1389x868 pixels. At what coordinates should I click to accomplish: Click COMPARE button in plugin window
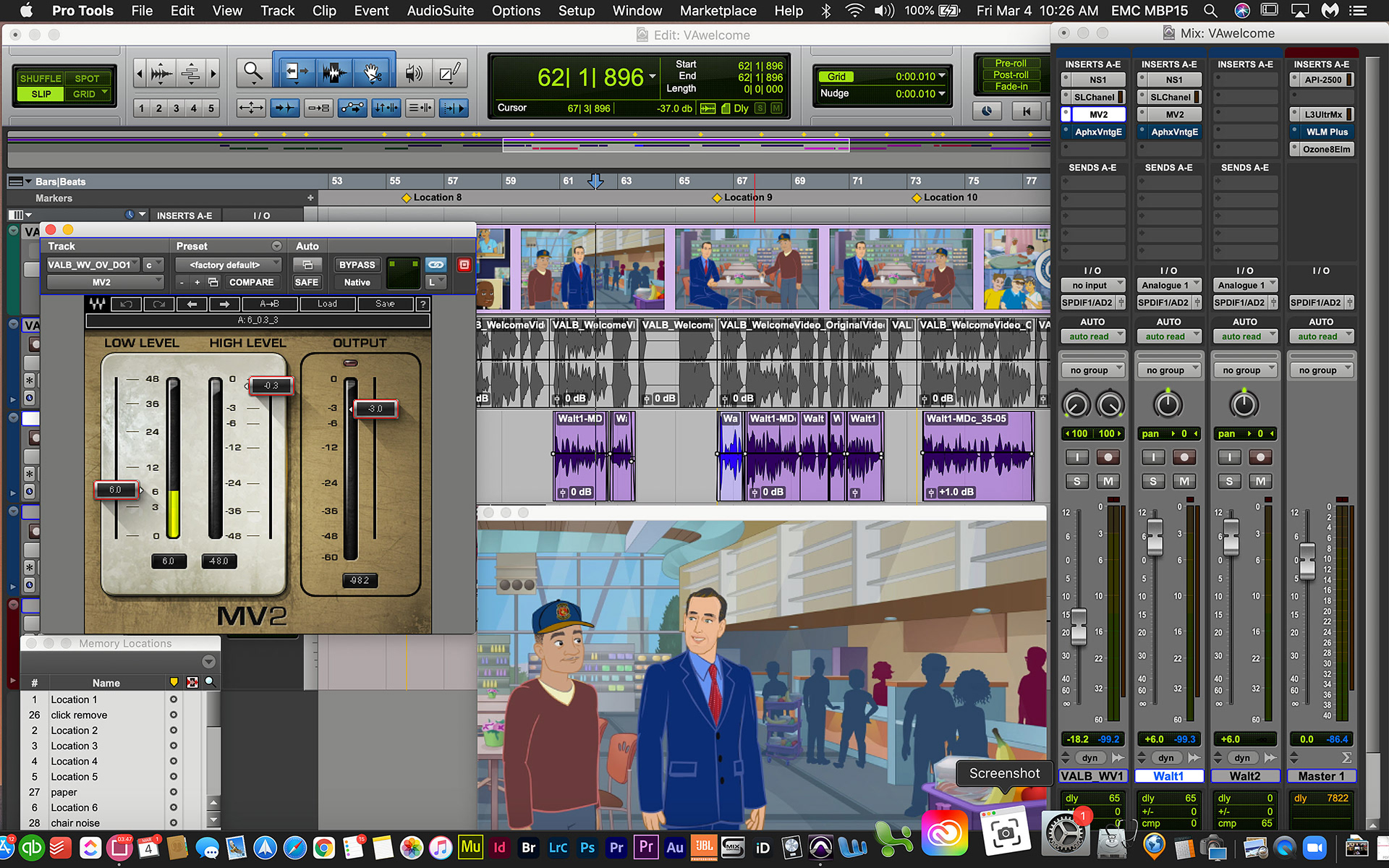pyautogui.click(x=251, y=282)
